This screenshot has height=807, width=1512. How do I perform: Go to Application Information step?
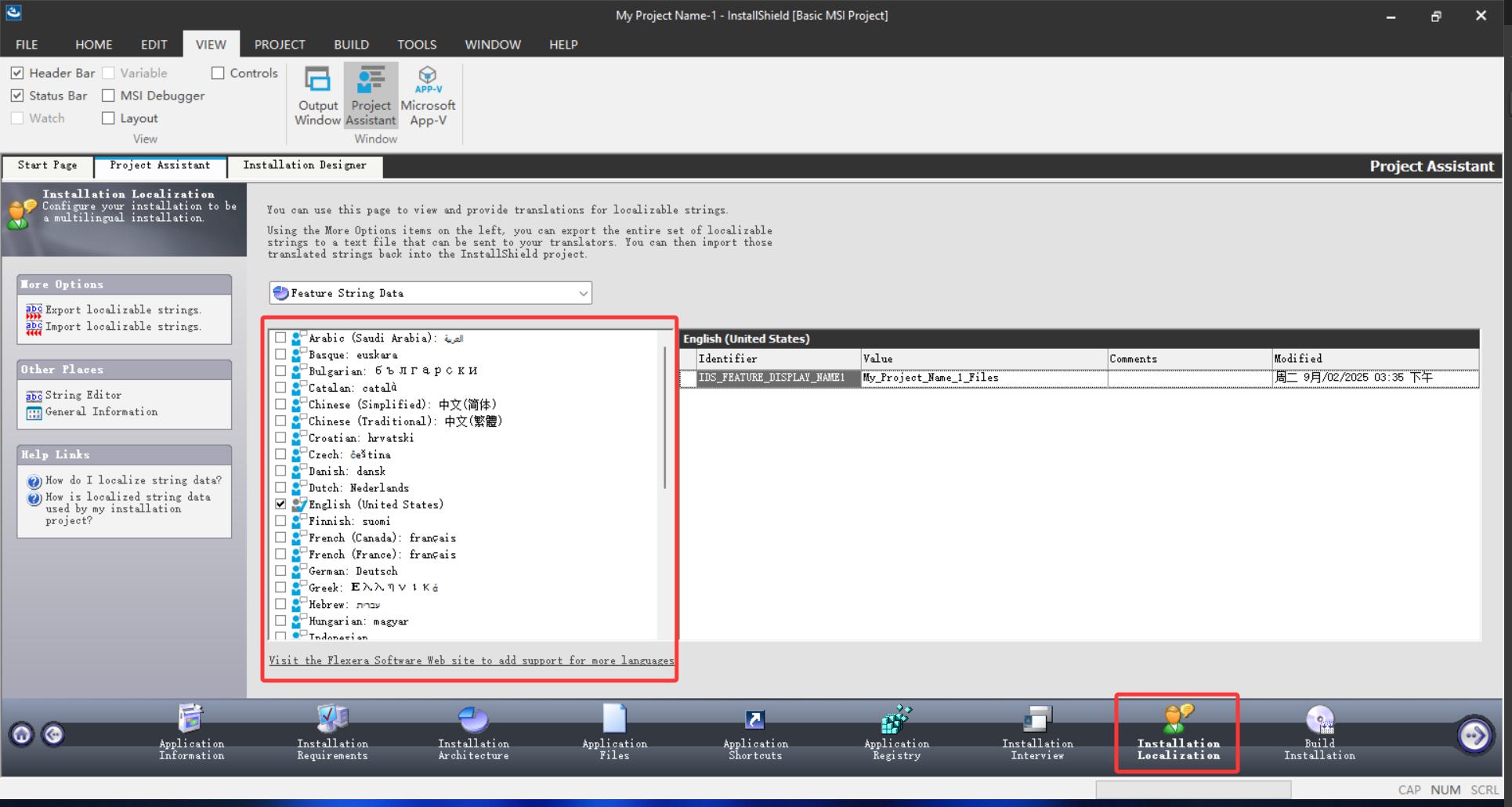pos(191,733)
